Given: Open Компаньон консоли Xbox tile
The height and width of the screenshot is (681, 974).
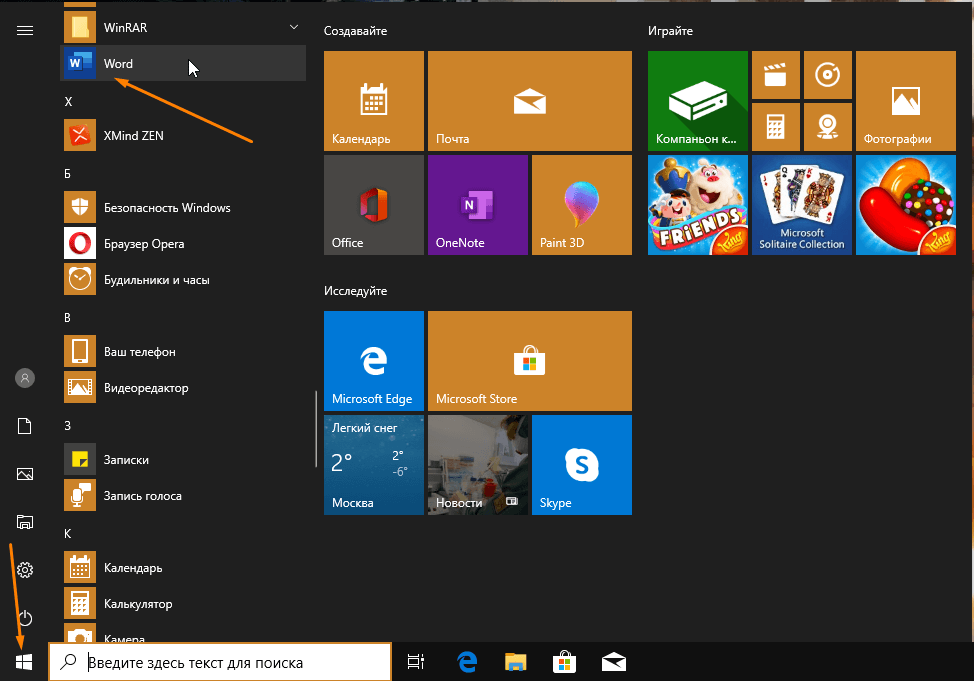Looking at the screenshot, I should pos(698,101).
